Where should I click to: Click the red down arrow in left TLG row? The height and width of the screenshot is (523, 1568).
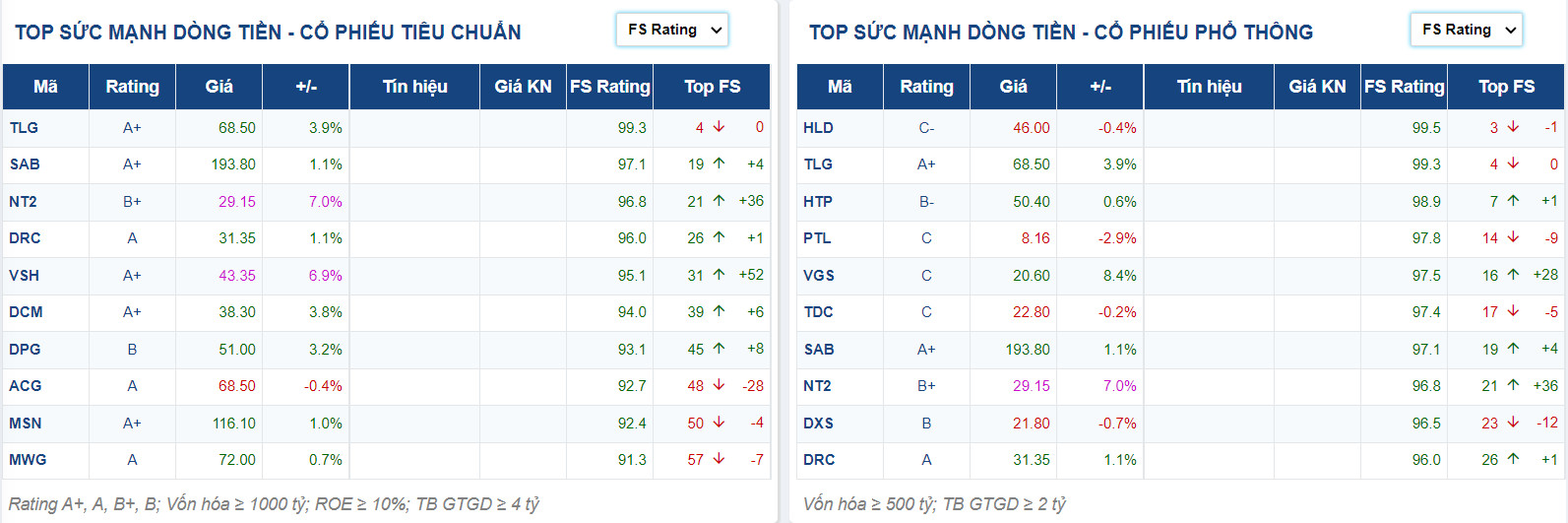point(719,127)
